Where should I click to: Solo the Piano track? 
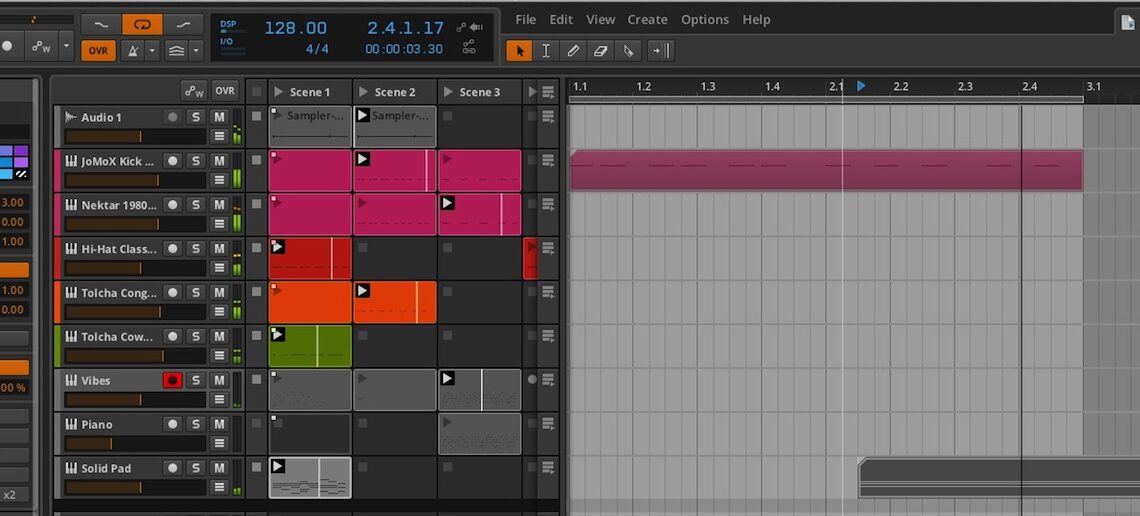click(x=196, y=425)
